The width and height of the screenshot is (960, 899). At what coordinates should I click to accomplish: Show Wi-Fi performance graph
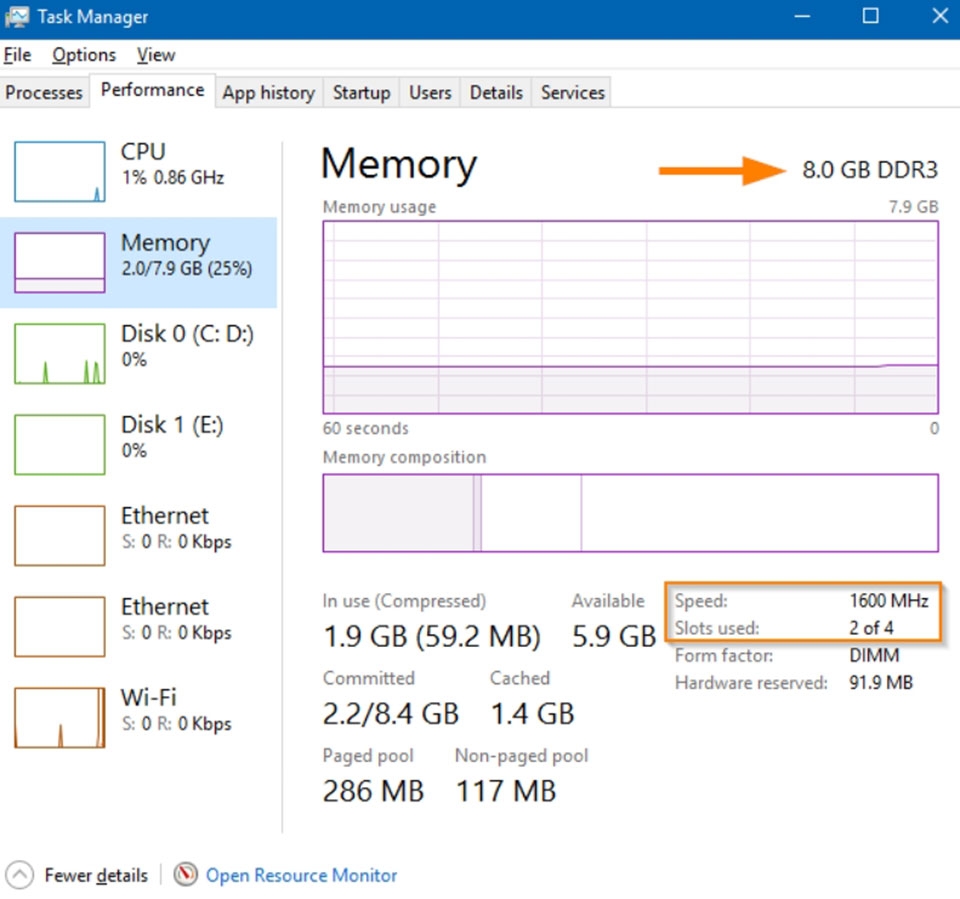click(59, 718)
